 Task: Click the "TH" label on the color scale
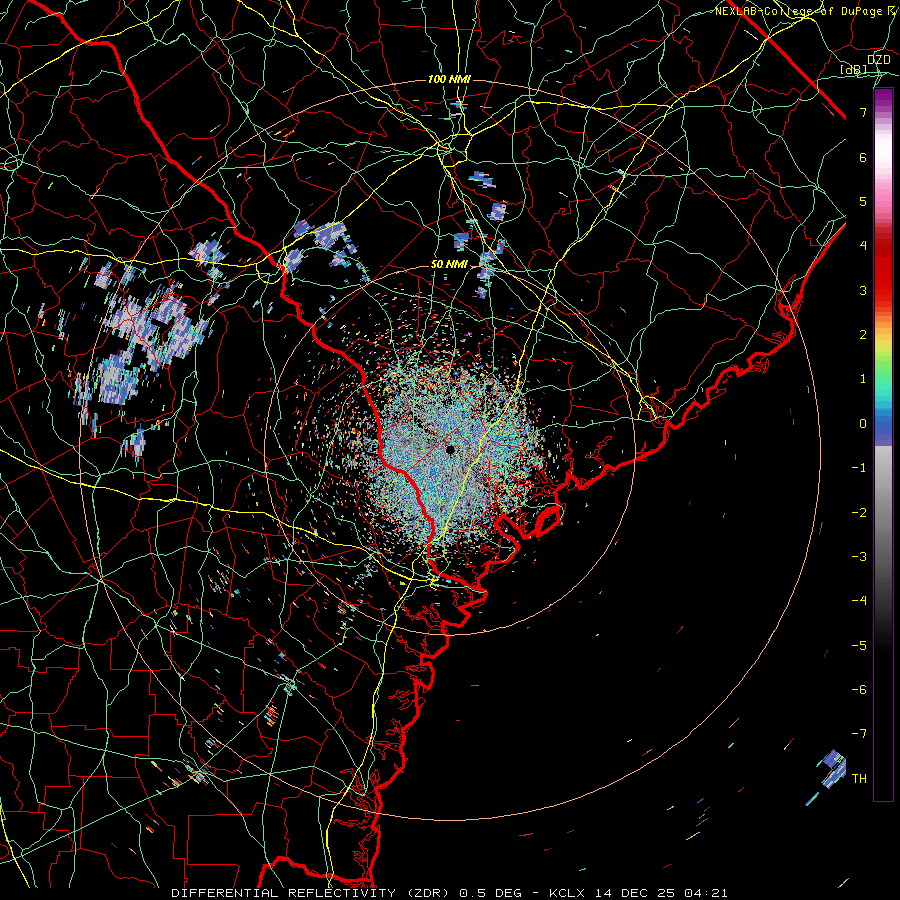click(x=859, y=779)
